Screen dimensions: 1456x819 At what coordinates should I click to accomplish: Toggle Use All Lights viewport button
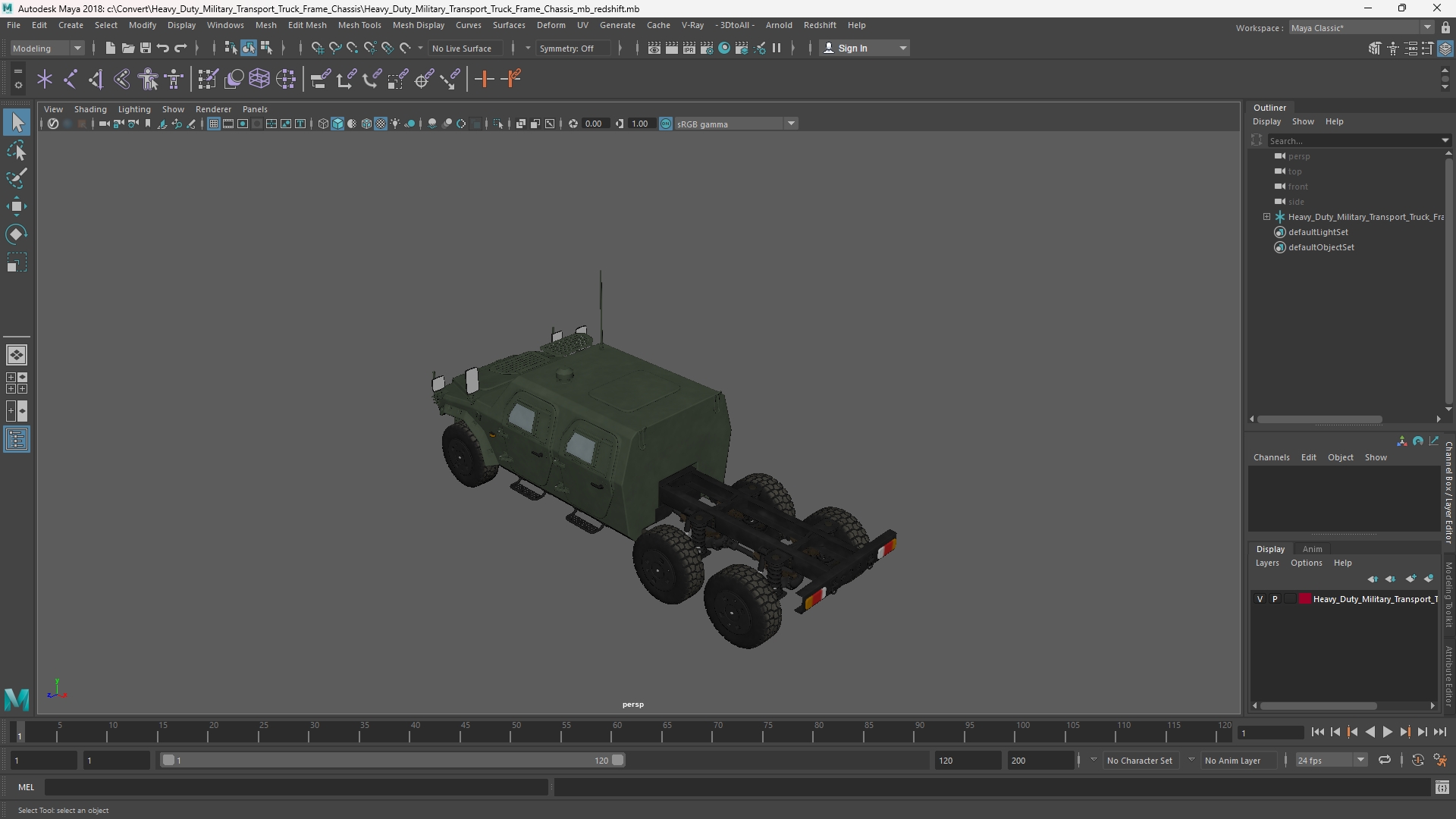click(x=395, y=124)
